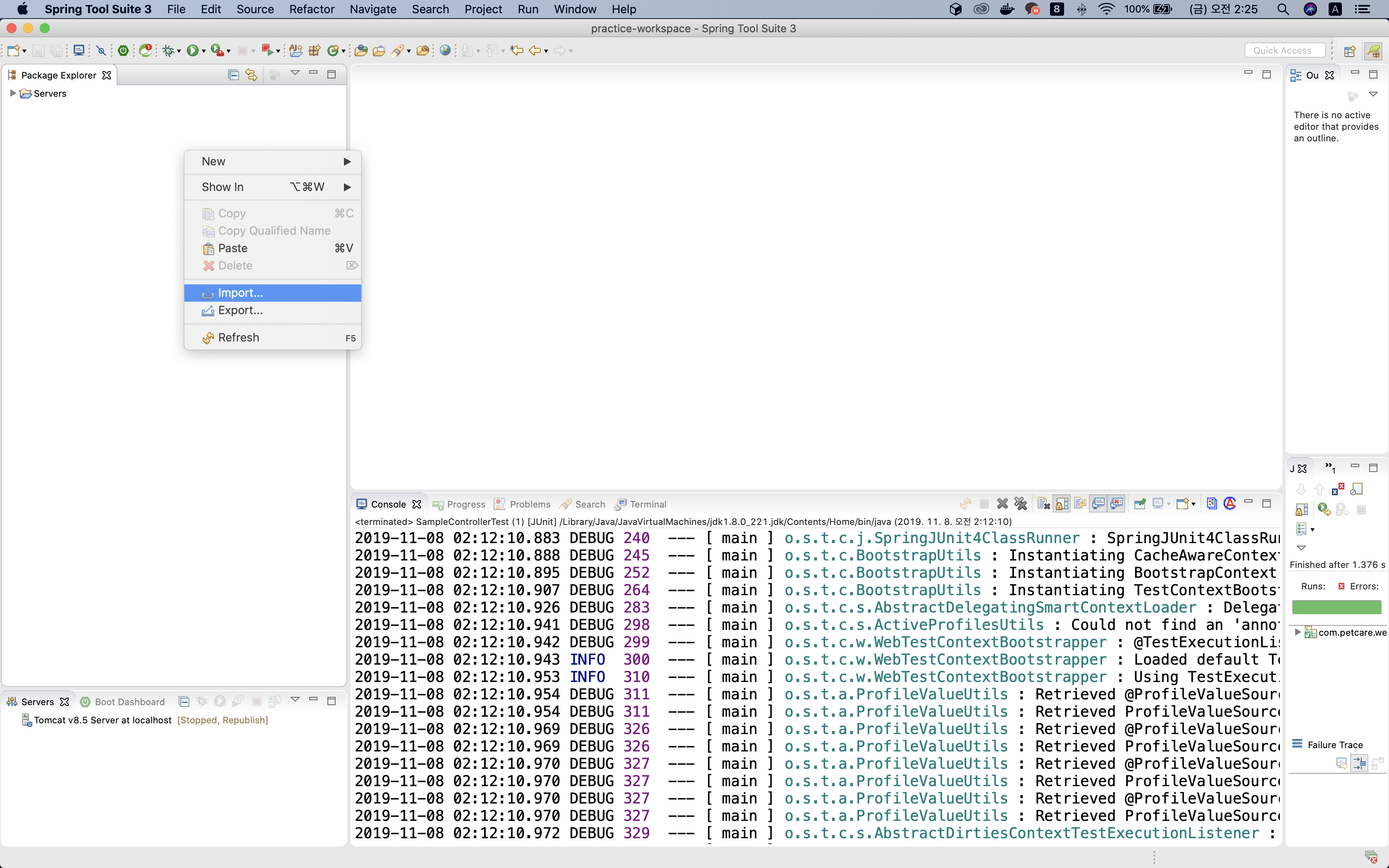Click the red A circled console icon
1389x868 pixels.
point(1229,504)
